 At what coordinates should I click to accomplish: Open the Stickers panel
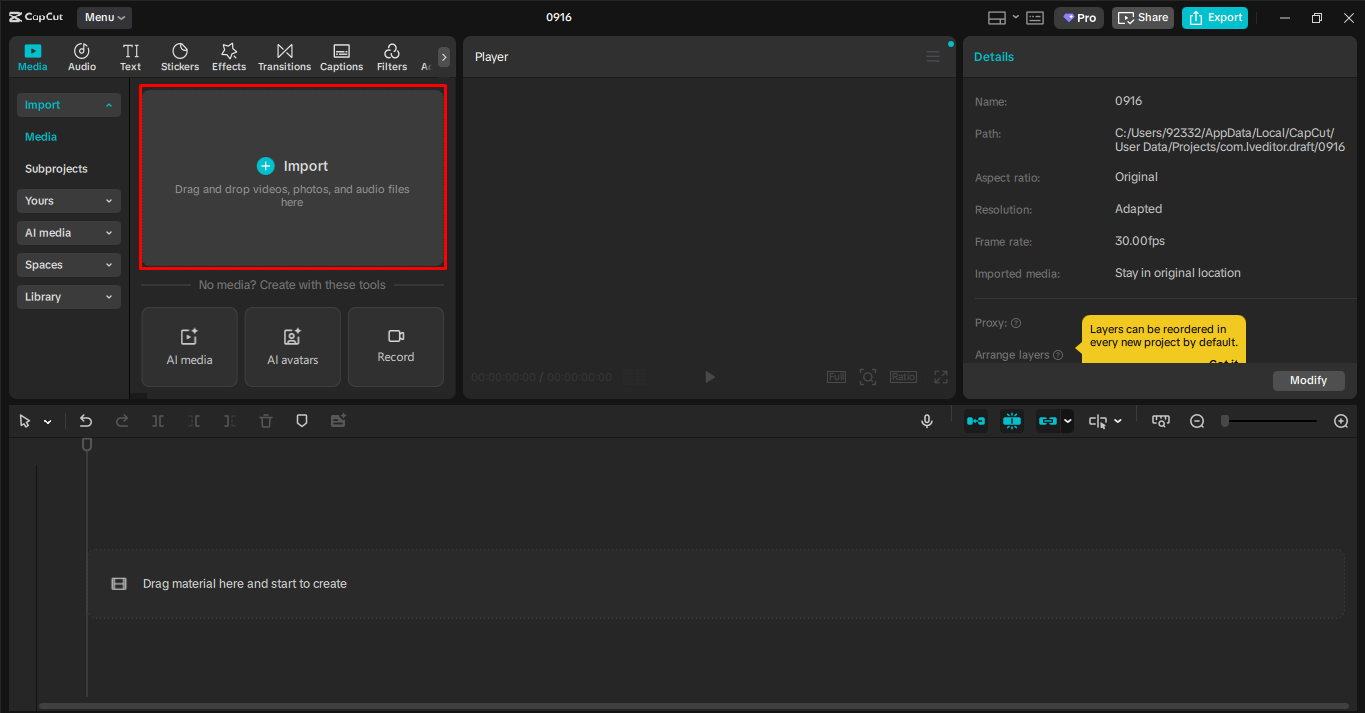[x=180, y=56]
